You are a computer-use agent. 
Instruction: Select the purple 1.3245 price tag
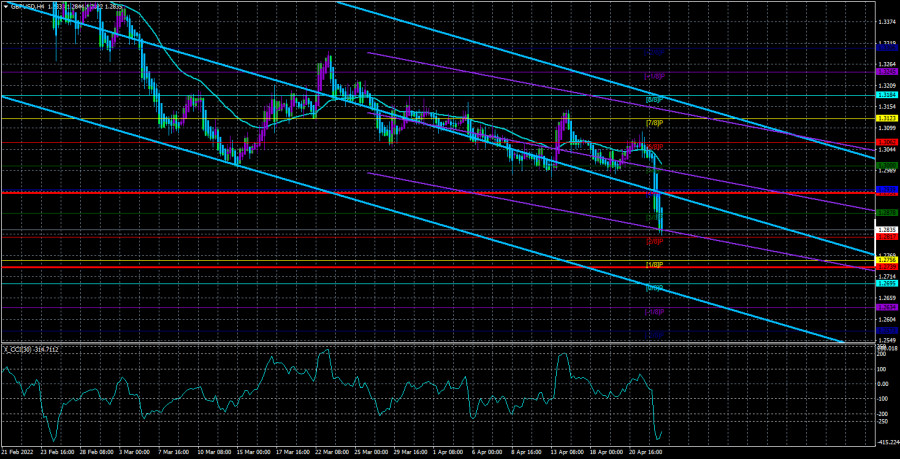pos(887,71)
